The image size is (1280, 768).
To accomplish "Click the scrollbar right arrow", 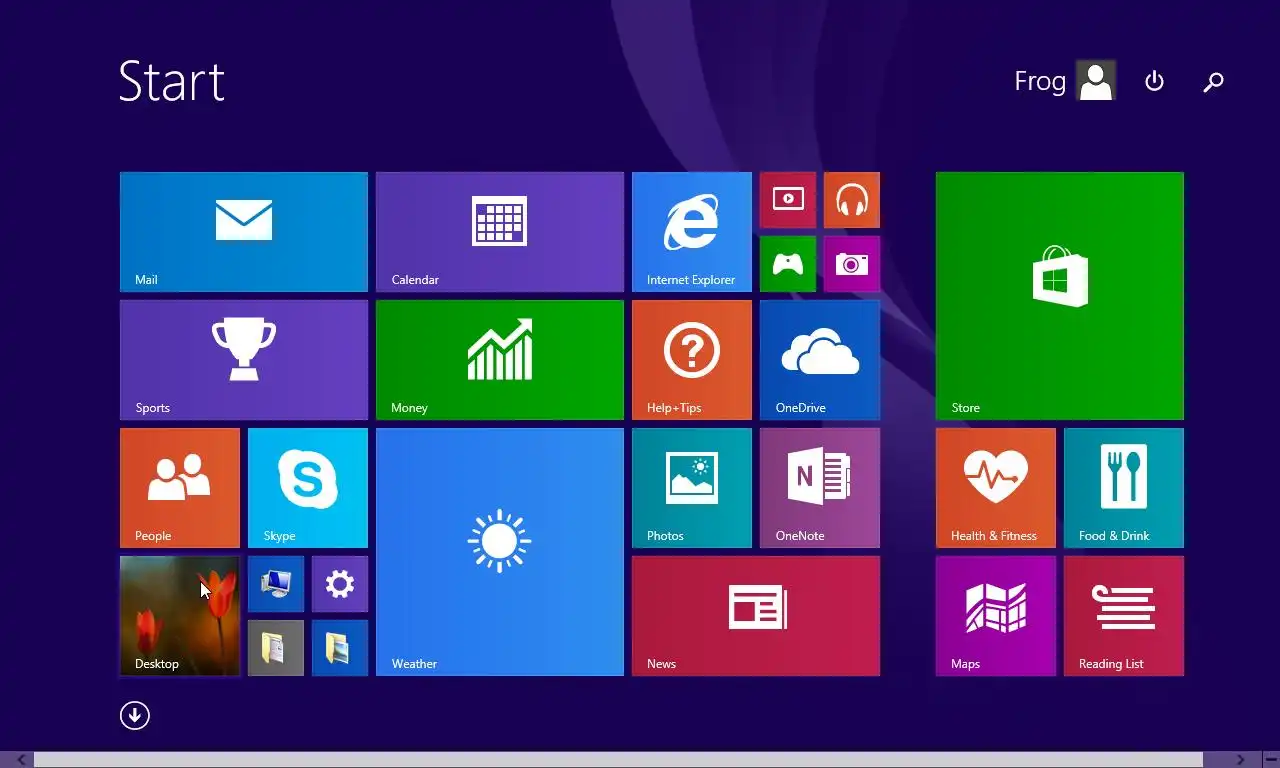I will [1240, 760].
